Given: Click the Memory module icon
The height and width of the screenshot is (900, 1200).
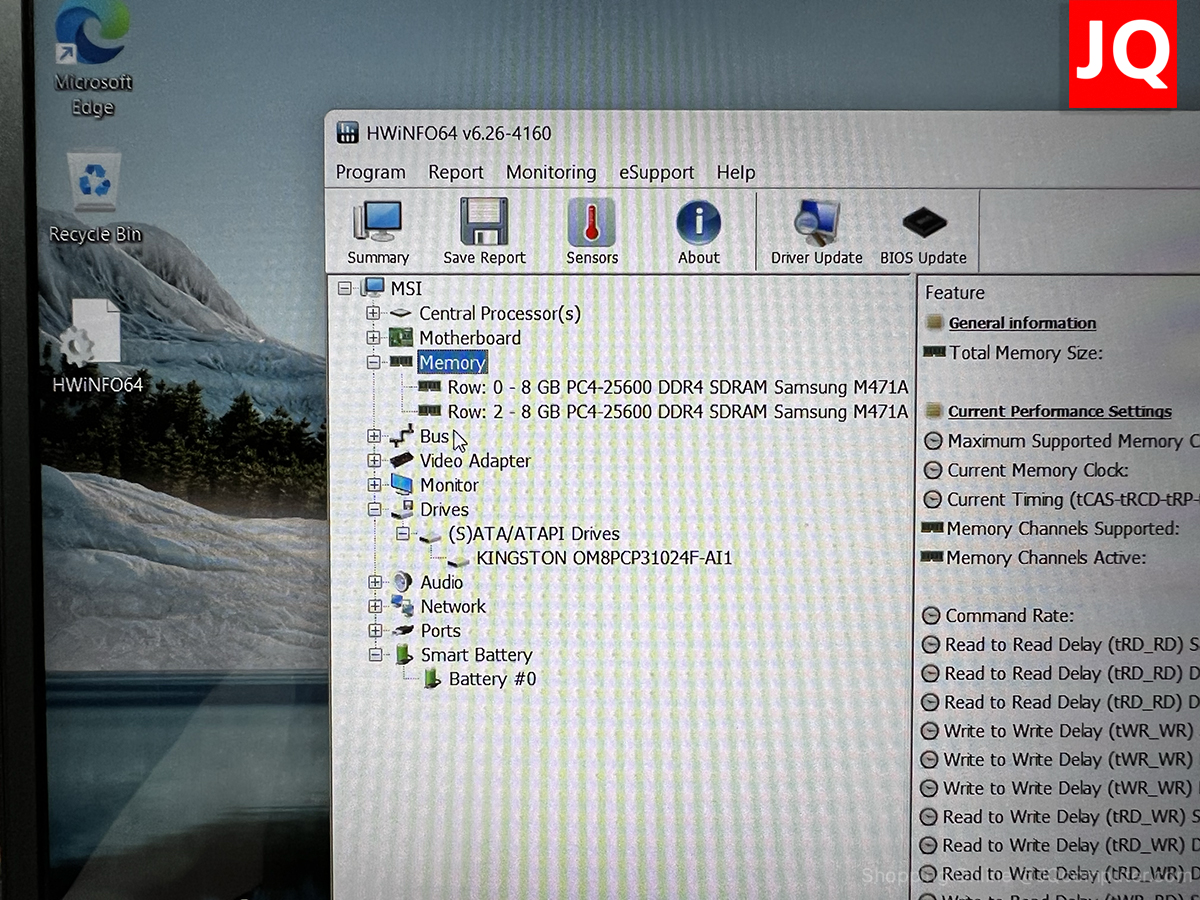Looking at the screenshot, I should tap(401, 362).
